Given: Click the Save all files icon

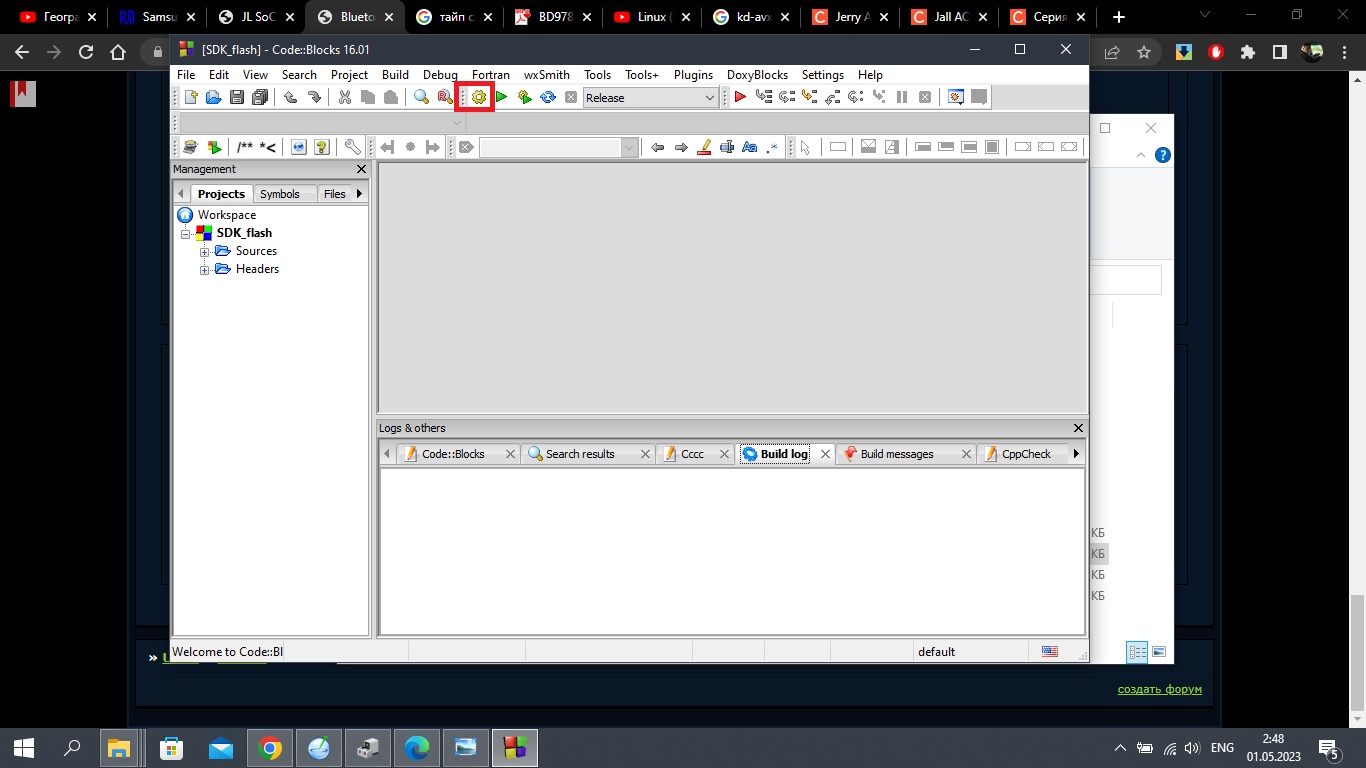Looking at the screenshot, I should pos(260,97).
